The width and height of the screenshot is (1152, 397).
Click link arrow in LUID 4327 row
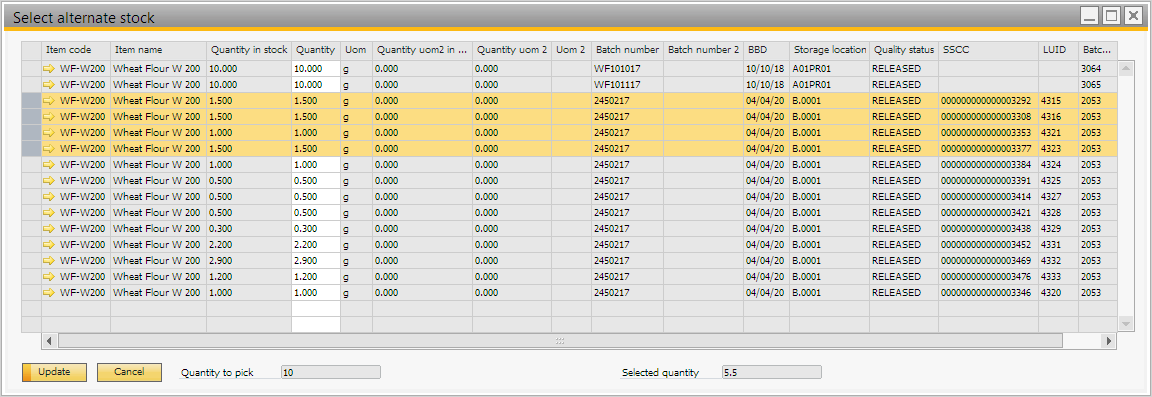(49, 197)
